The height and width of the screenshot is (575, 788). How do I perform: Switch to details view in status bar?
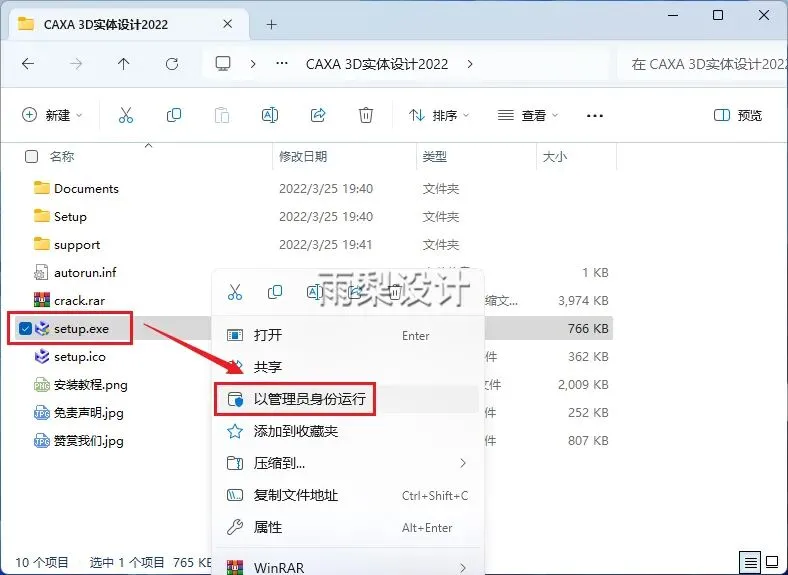coord(750,562)
